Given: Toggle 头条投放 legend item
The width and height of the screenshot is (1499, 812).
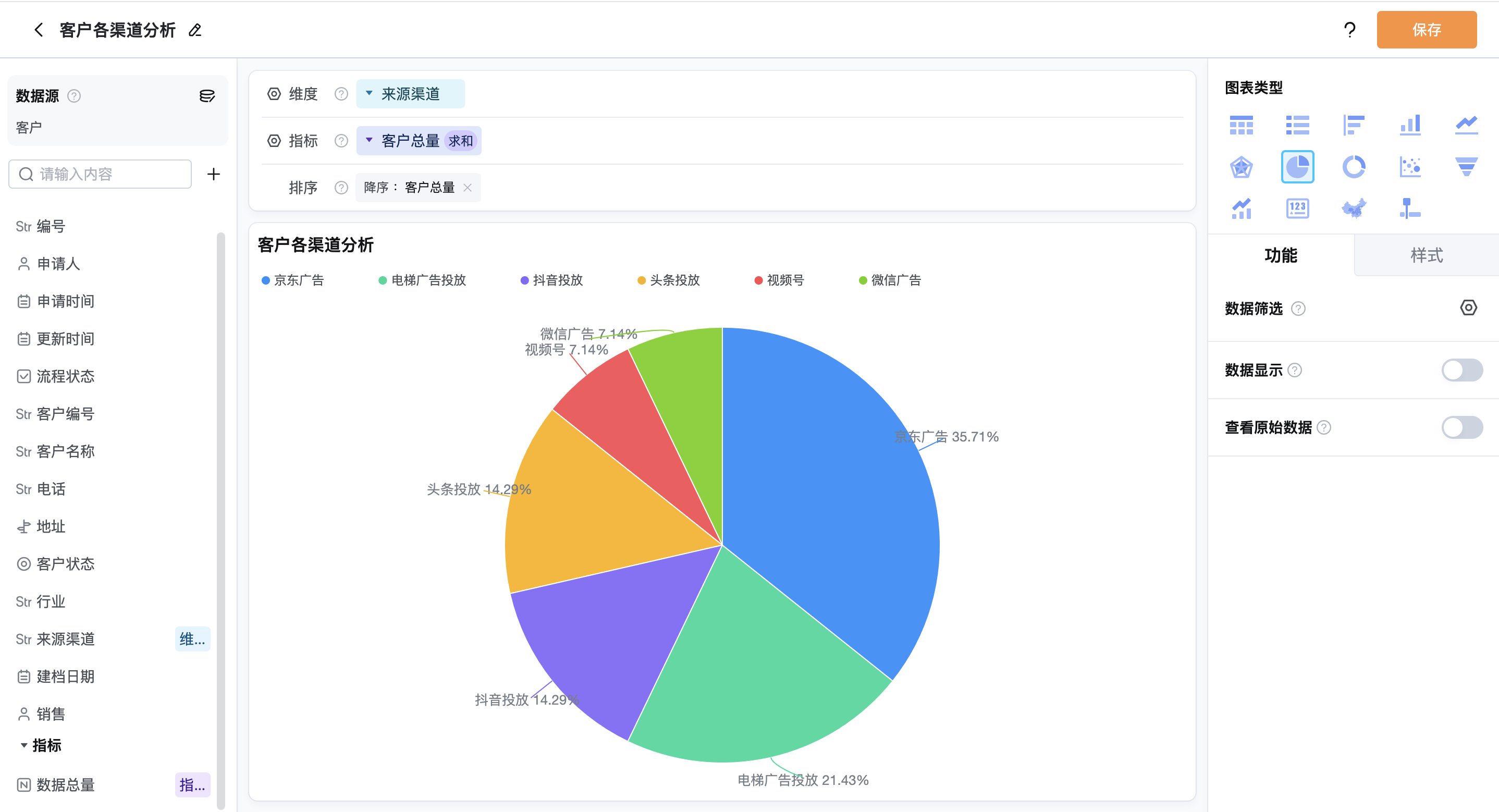Looking at the screenshot, I should pos(669,280).
